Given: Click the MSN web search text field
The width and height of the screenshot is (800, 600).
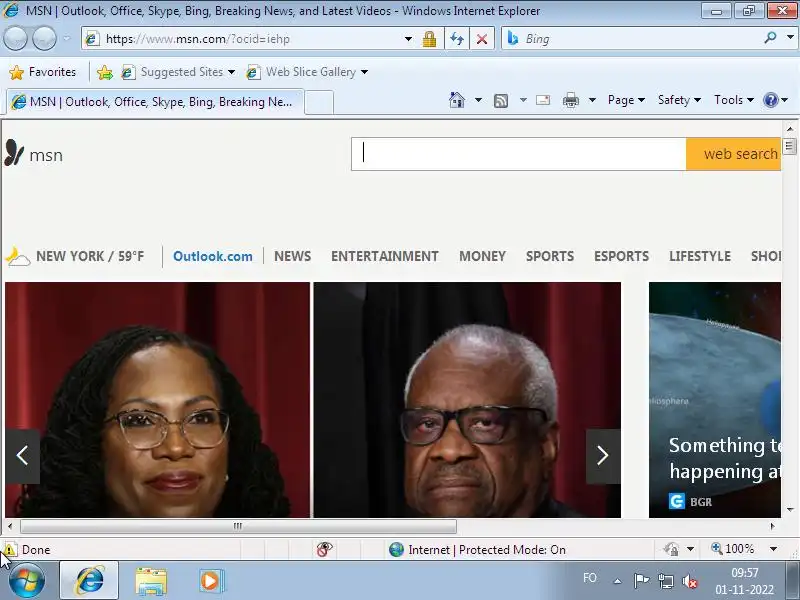Looking at the screenshot, I should 518,154.
